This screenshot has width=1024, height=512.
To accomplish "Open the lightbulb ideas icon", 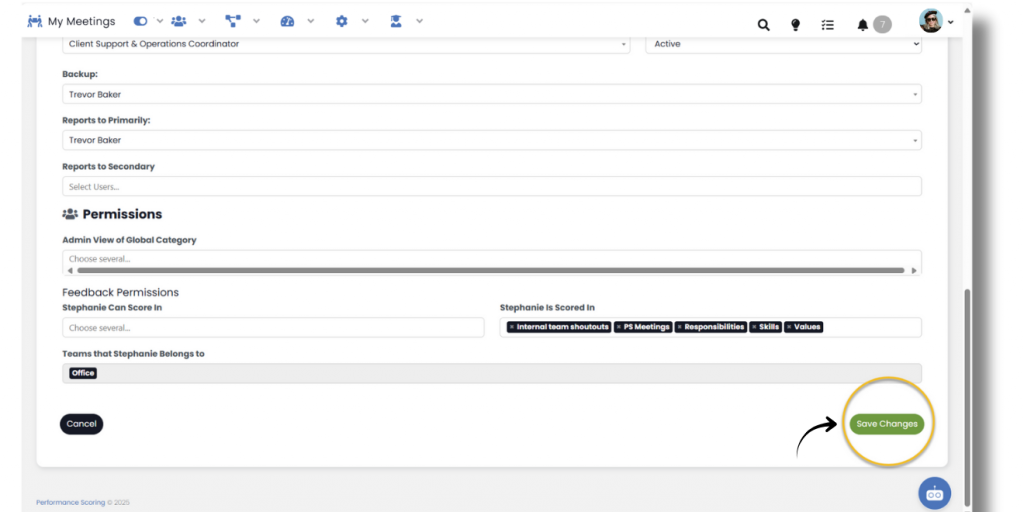I will pos(796,25).
